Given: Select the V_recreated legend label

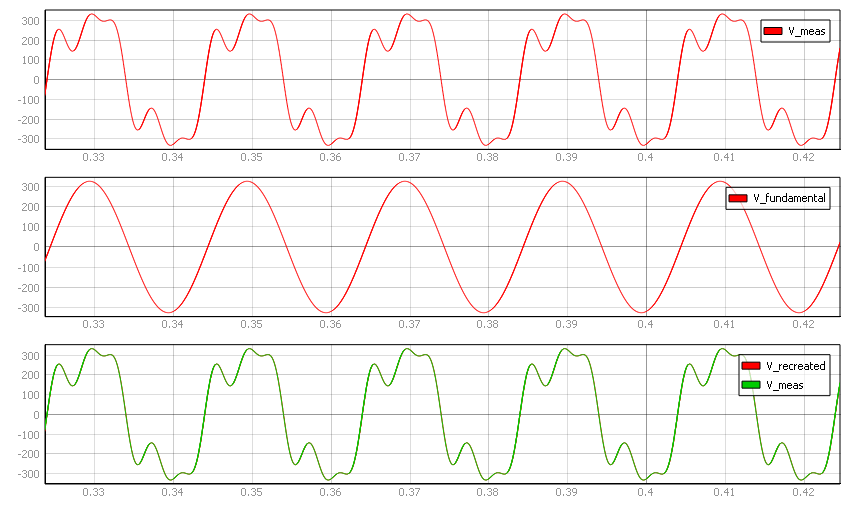Looking at the screenshot, I should point(796,366).
